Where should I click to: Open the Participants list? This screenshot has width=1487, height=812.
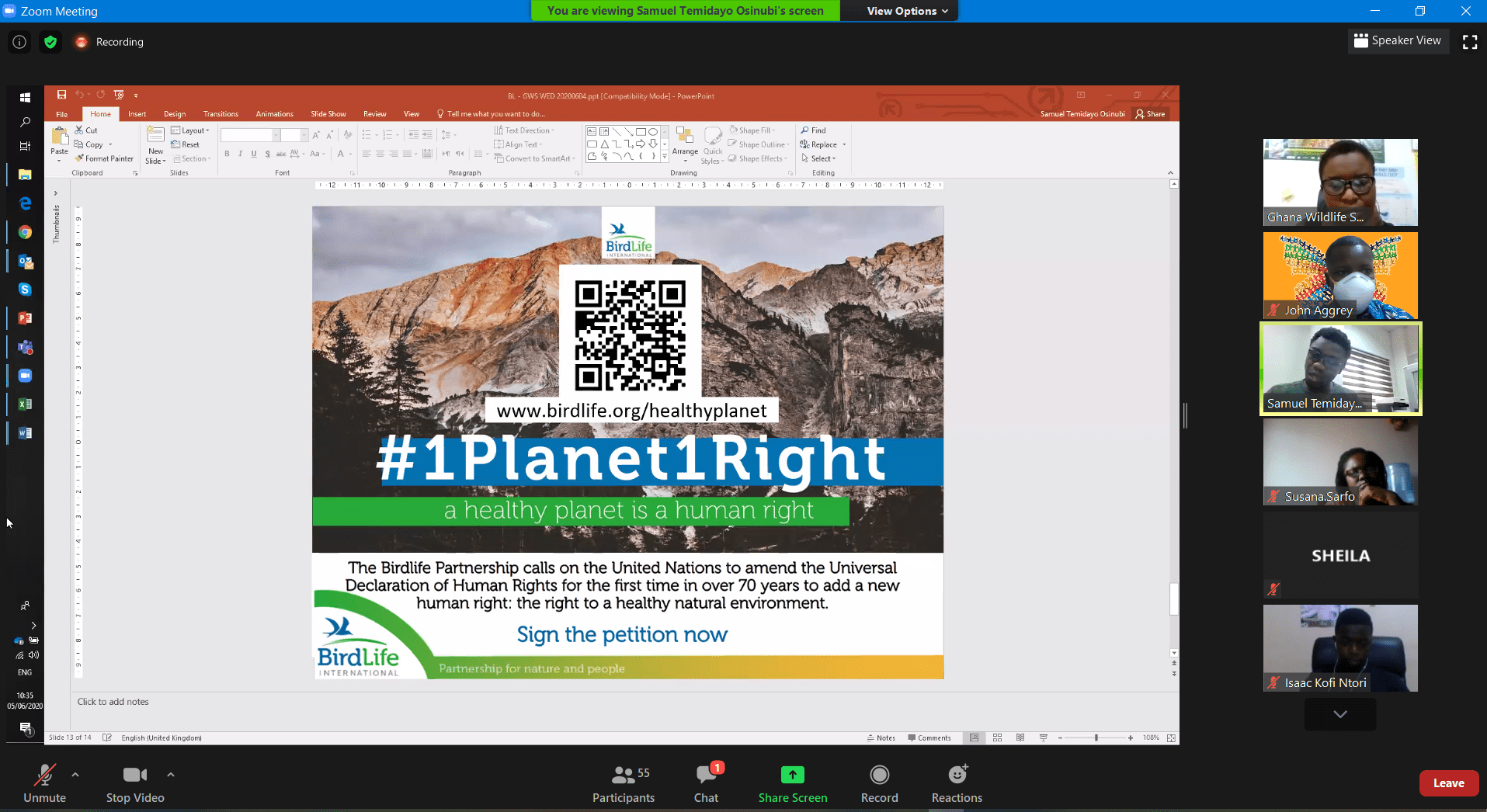[624, 783]
